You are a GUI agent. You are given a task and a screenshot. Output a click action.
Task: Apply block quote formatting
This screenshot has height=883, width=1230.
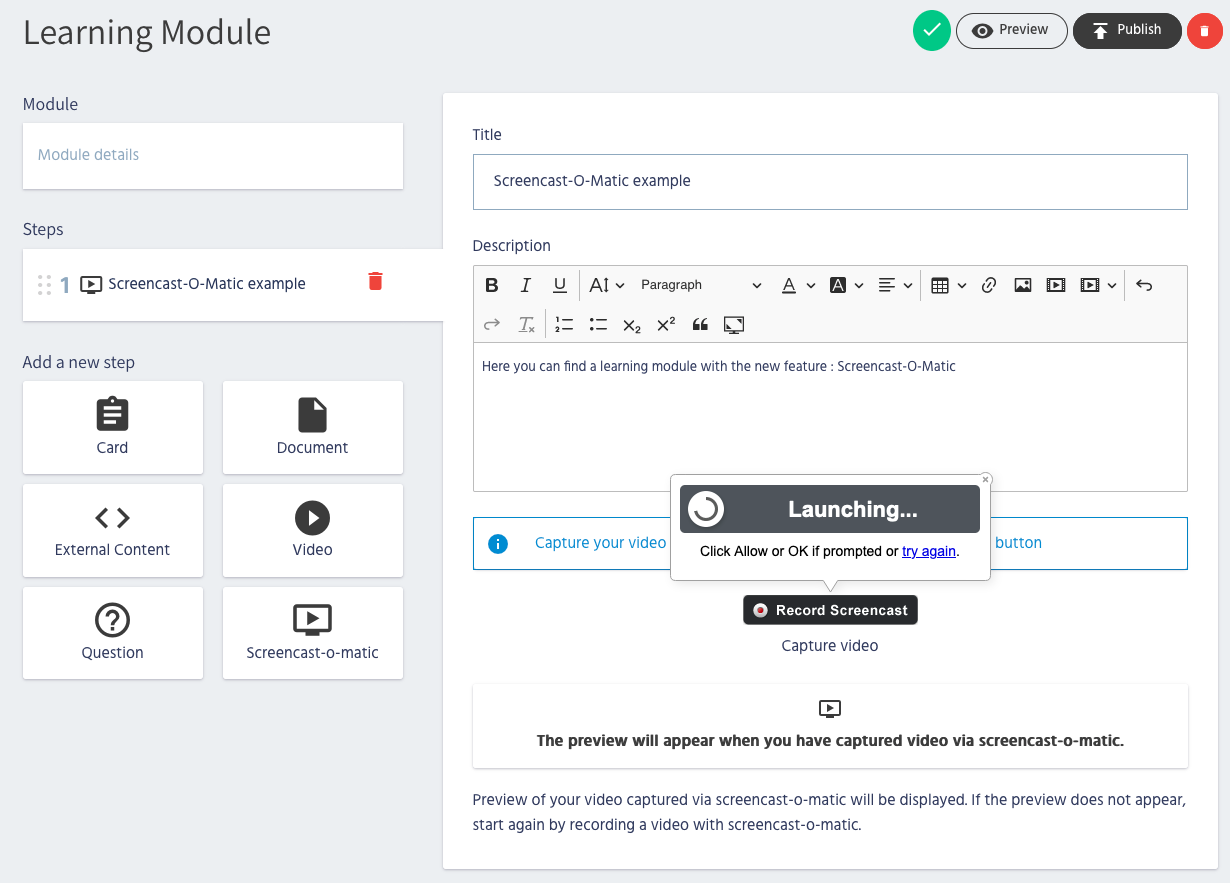click(700, 325)
